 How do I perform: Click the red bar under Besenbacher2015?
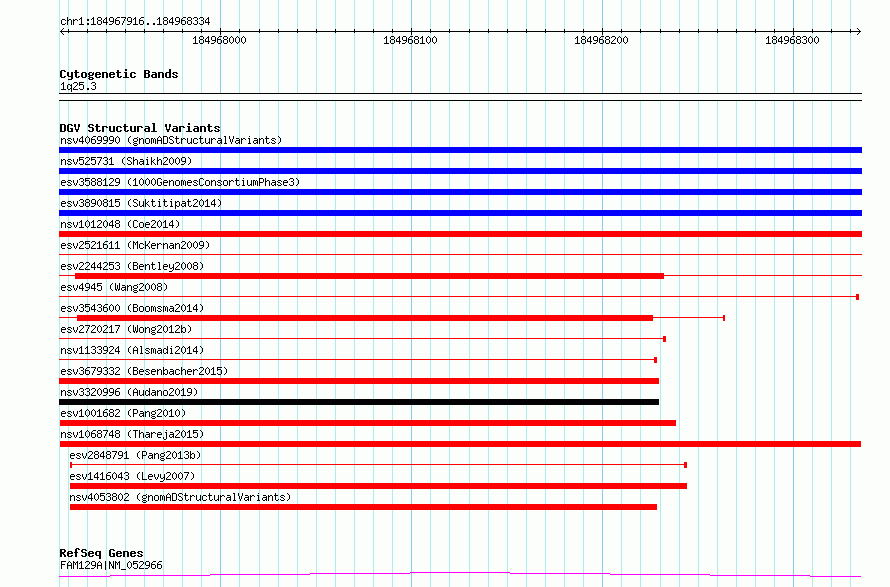[359, 381]
